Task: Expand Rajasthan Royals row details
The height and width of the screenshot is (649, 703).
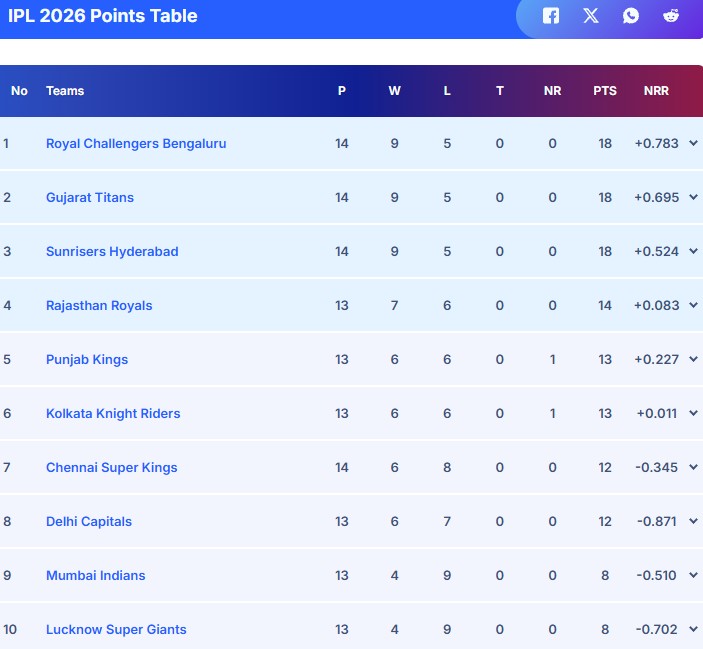Action: click(x=693, y=305)
